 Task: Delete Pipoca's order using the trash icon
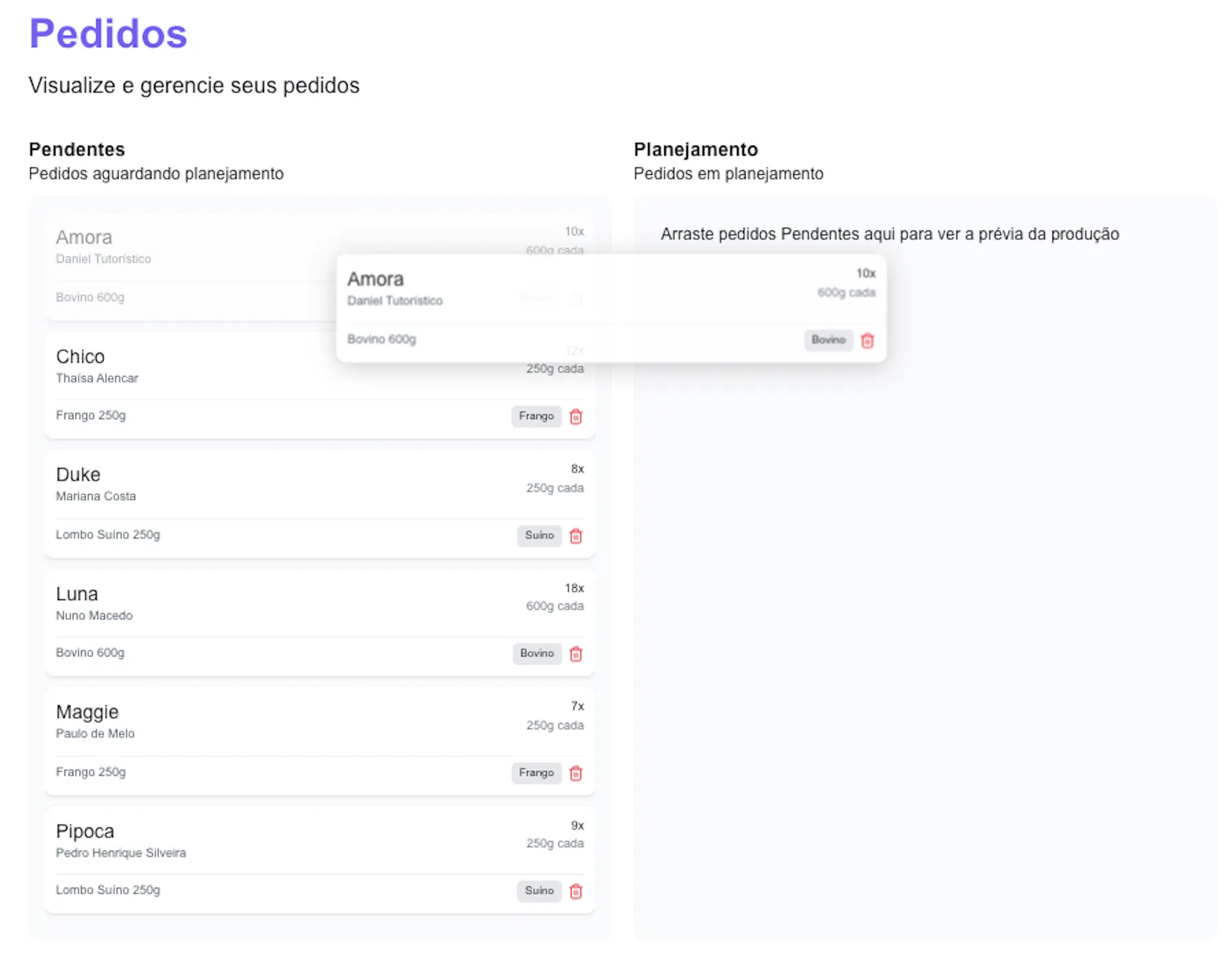pos(576,891)
